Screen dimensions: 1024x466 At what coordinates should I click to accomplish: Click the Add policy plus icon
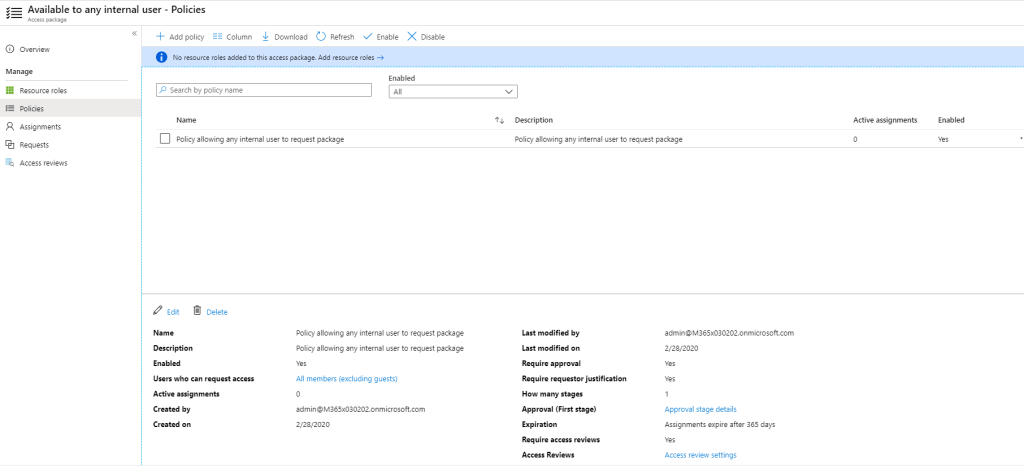coord(160,37)
